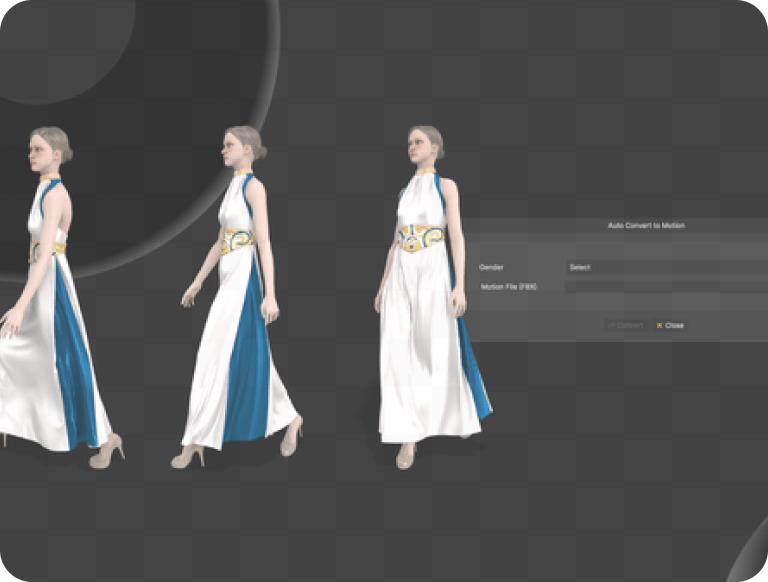Click the rightmost avatar's head

point(424,146)
